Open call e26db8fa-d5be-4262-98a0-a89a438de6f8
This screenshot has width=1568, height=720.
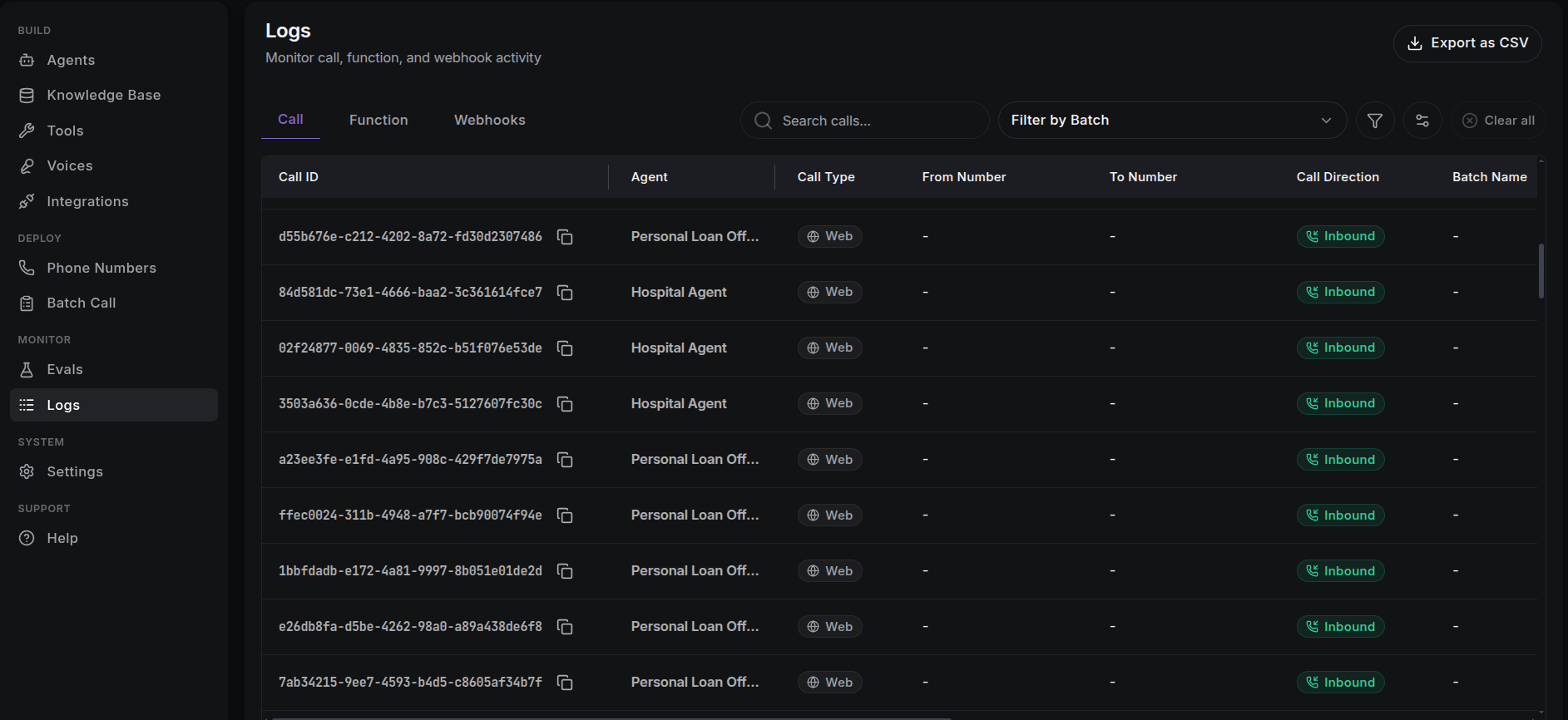point(410,627)
